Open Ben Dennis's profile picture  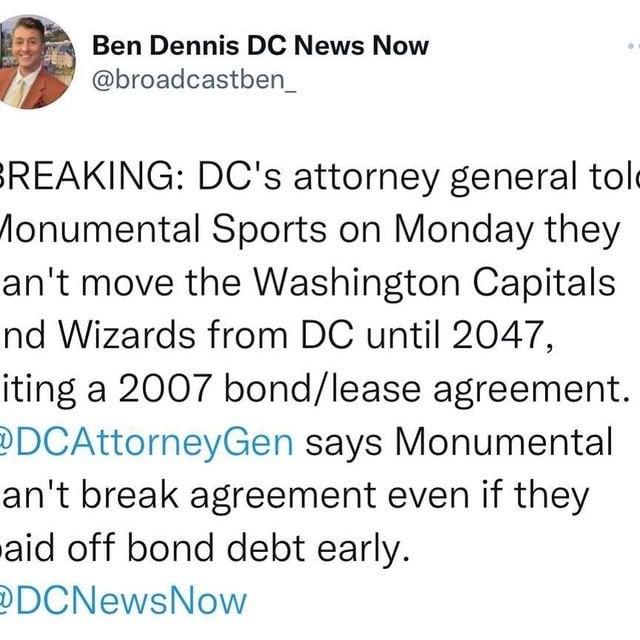35,62
